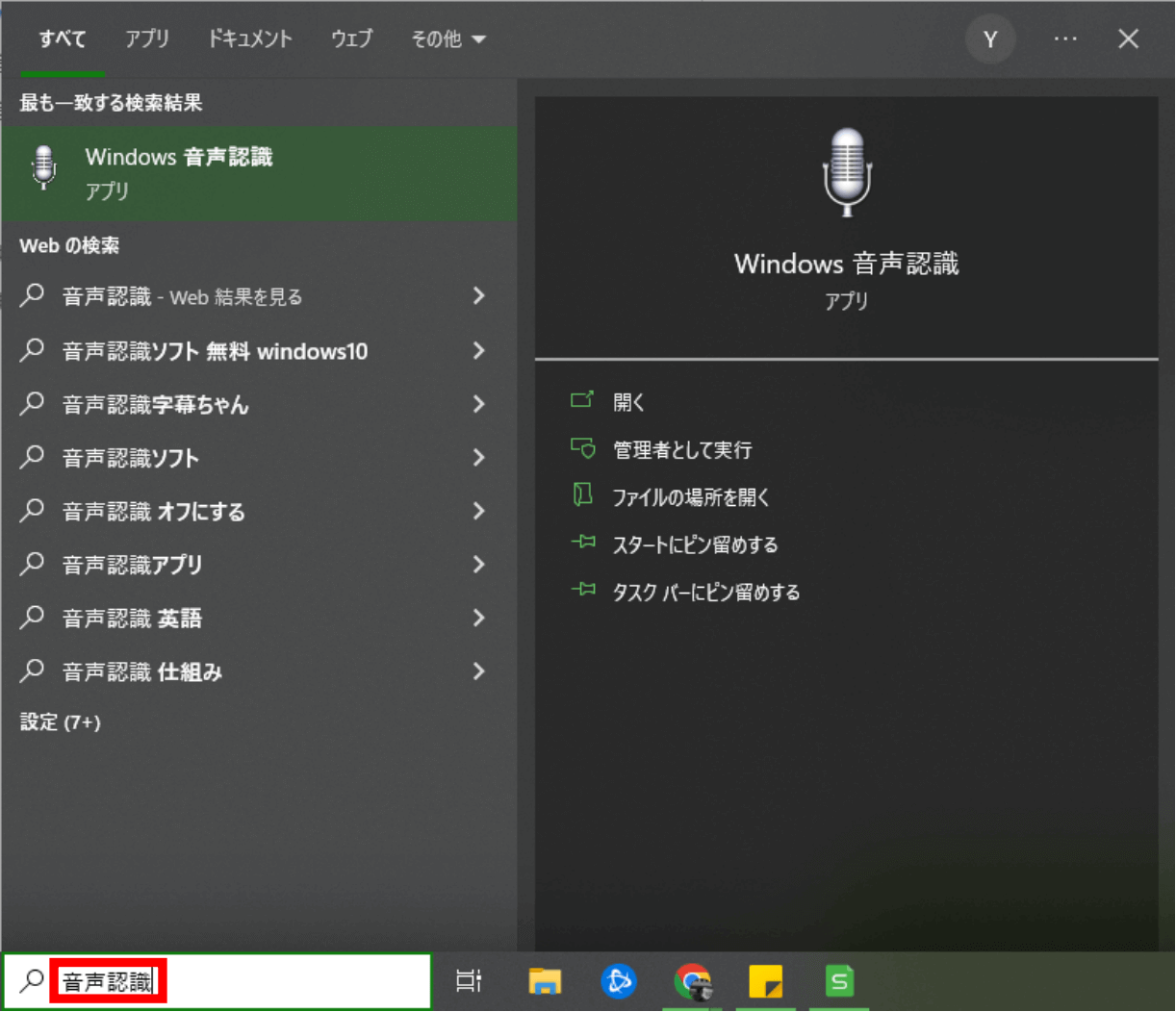Click スタートにピン留めする action
Screen dimensions: 1176x1012
coord(695,544)
